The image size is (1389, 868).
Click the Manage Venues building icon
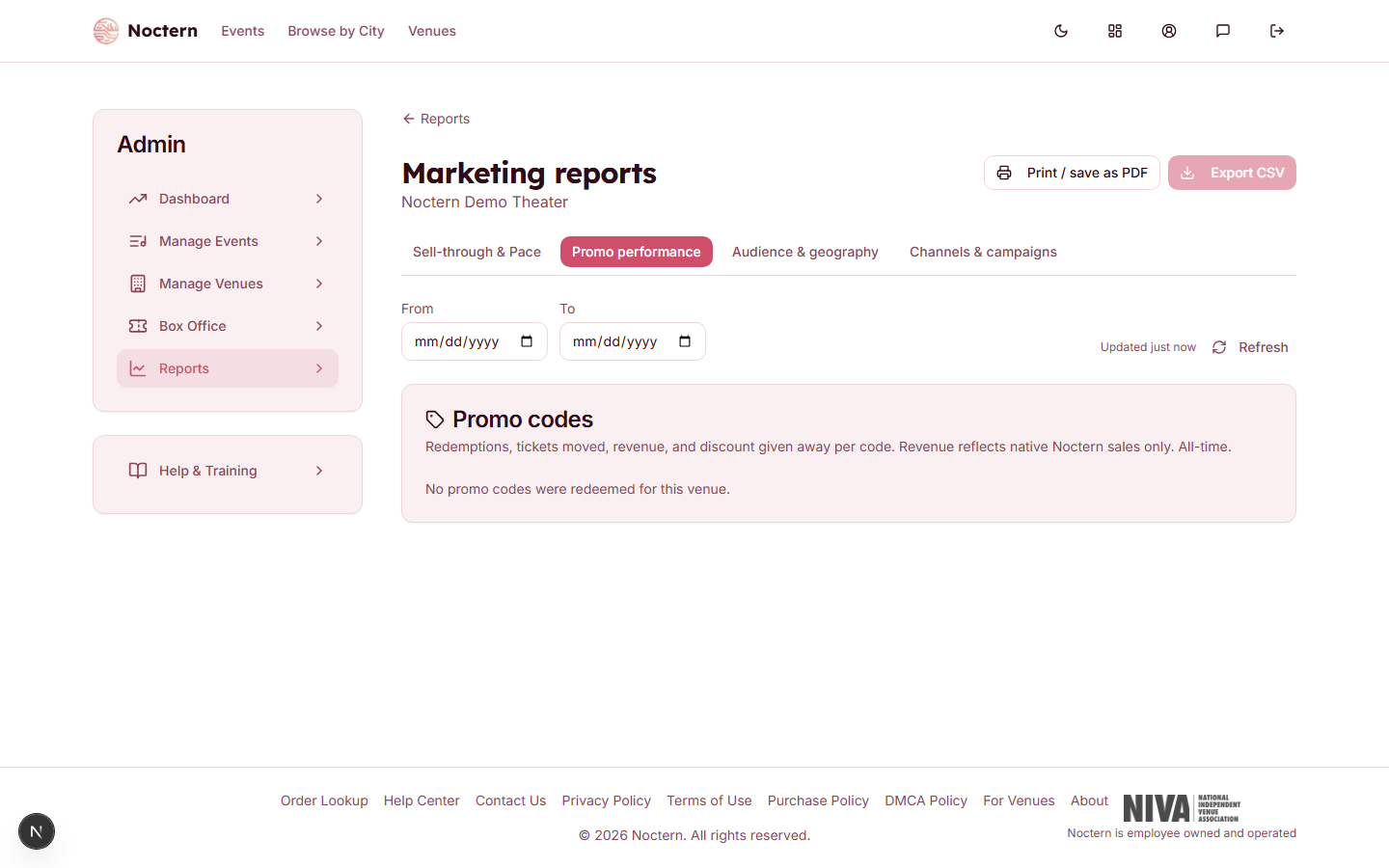point(138,284)
